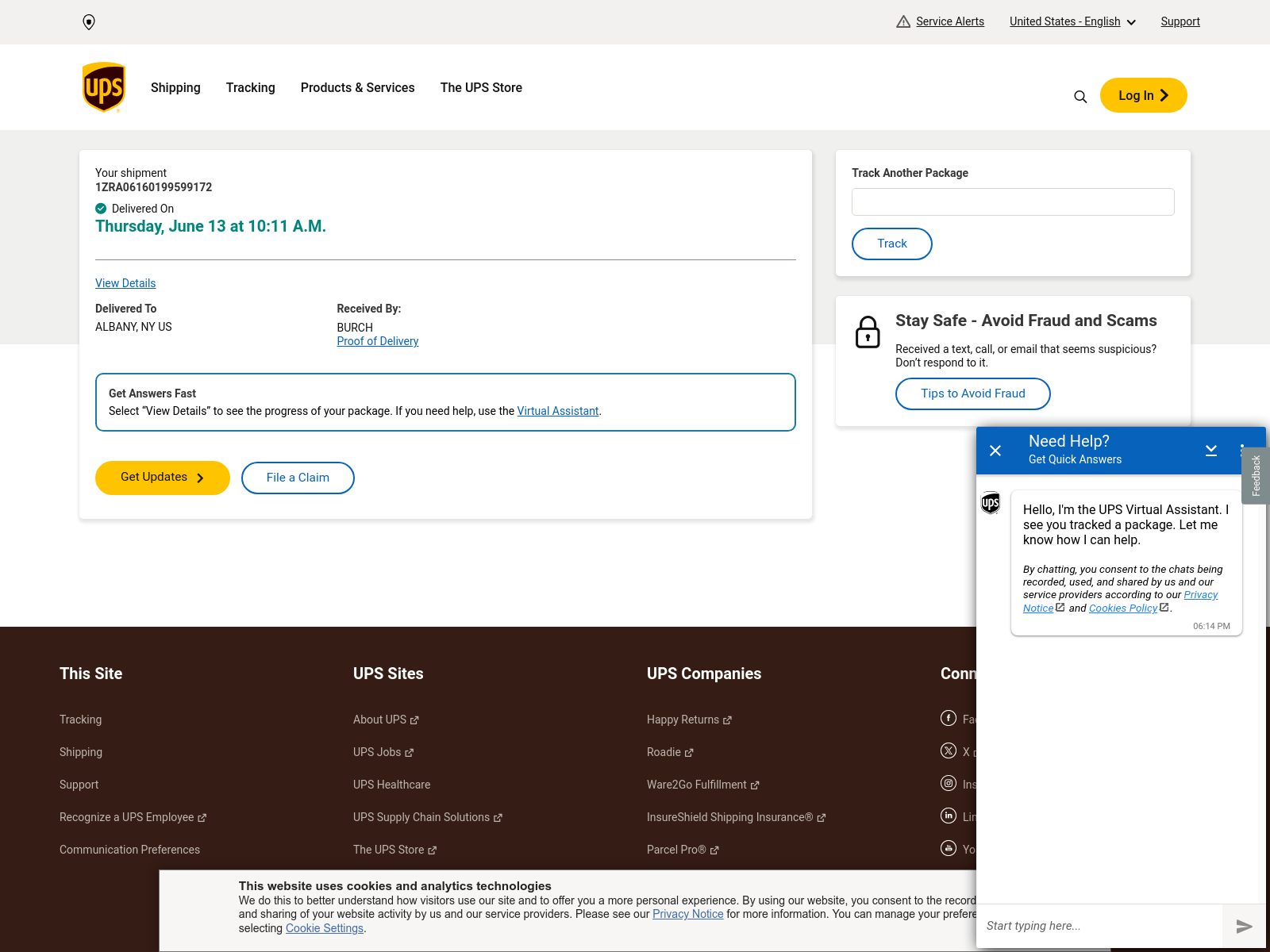The image size is (1270, 952).
Task: Open the footer Support link
Action: coord(79,785)
